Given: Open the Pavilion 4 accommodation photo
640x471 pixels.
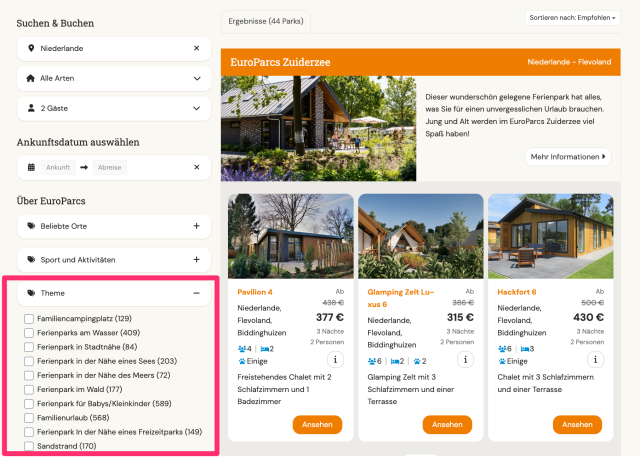Looking at the screenshot, I should (291, 236).
